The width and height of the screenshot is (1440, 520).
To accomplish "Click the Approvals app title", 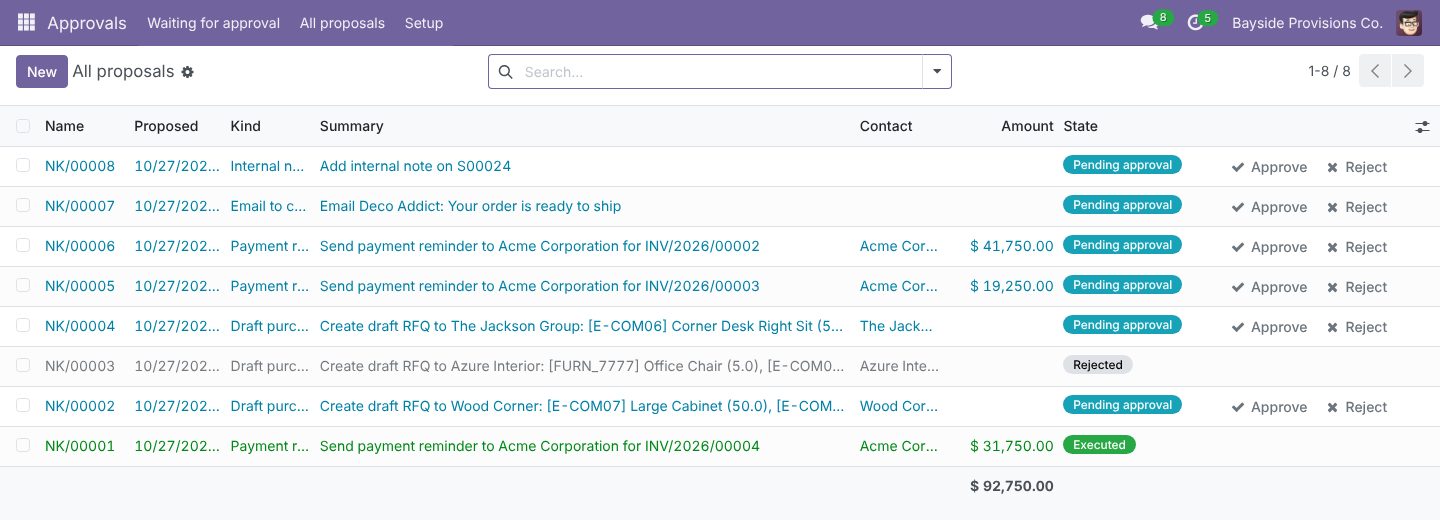I will point(87,23).
